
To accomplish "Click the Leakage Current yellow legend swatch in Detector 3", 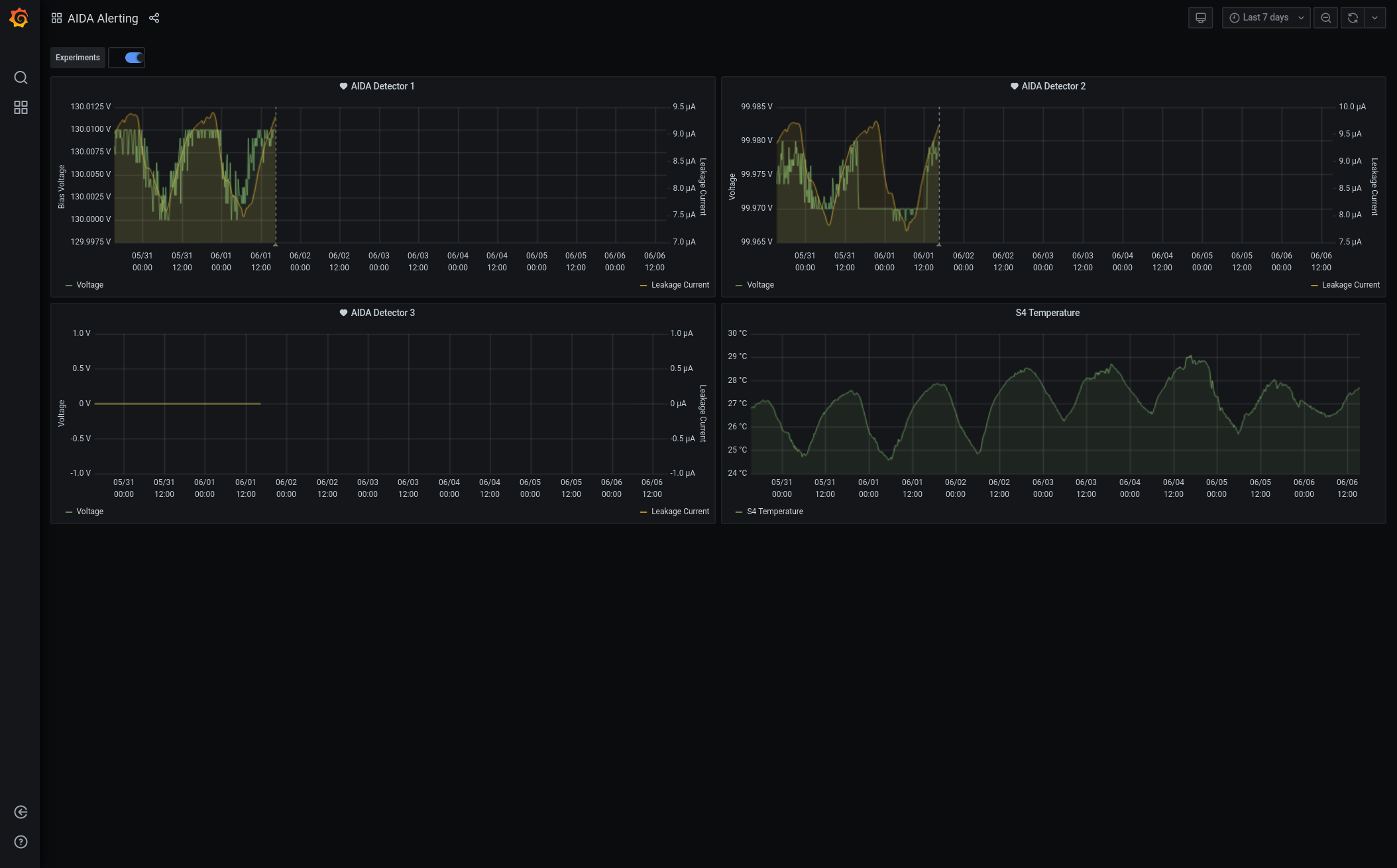I will [x=643, y=512].
